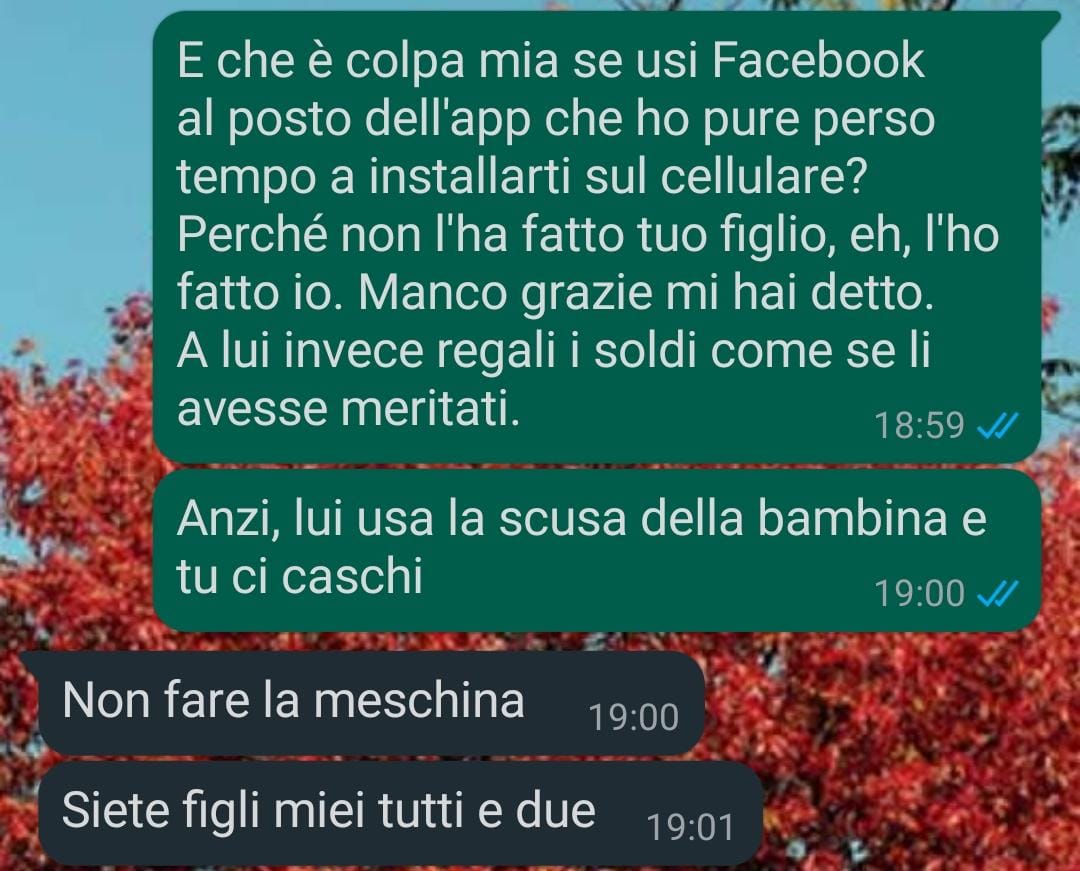This screenshot has height=871, width=1080.
Task: Click the blue double-check beside 18:59
Action: pos(998,426)
